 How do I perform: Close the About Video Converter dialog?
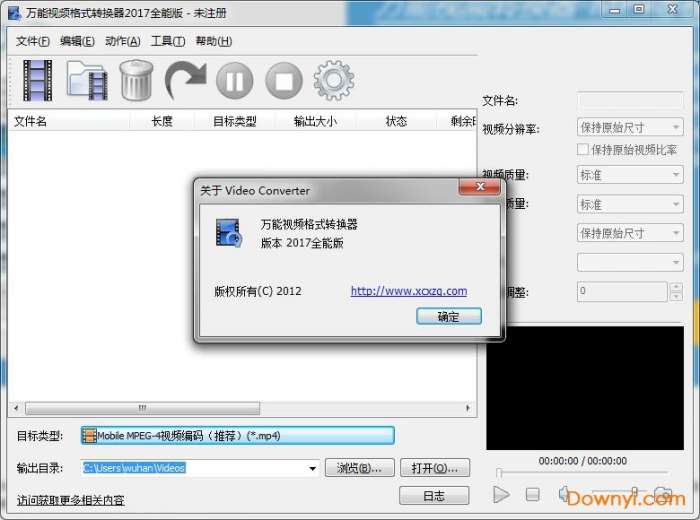tap(480, 187)
